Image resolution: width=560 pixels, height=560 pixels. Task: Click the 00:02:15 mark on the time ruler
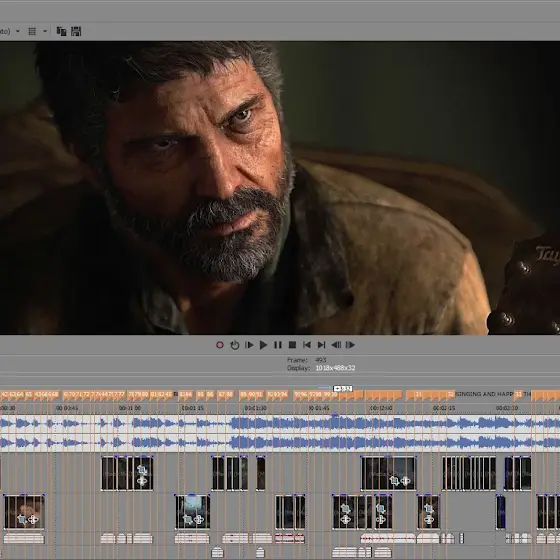tap(444, 408)
